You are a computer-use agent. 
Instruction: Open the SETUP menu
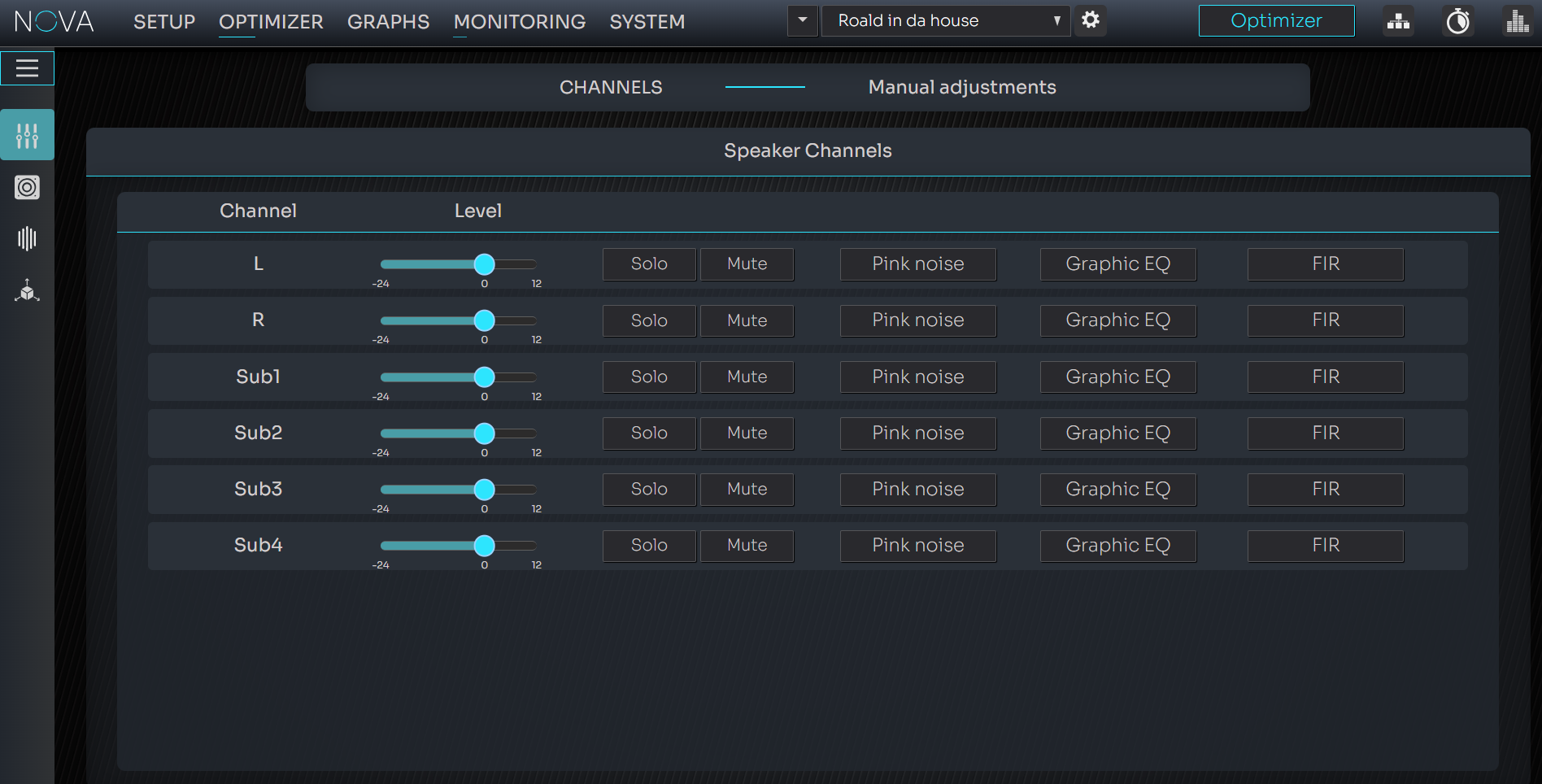click(x=164, y=22)
